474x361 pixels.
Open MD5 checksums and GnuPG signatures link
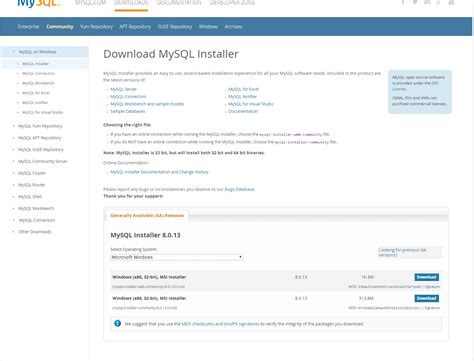click(220, 324)
